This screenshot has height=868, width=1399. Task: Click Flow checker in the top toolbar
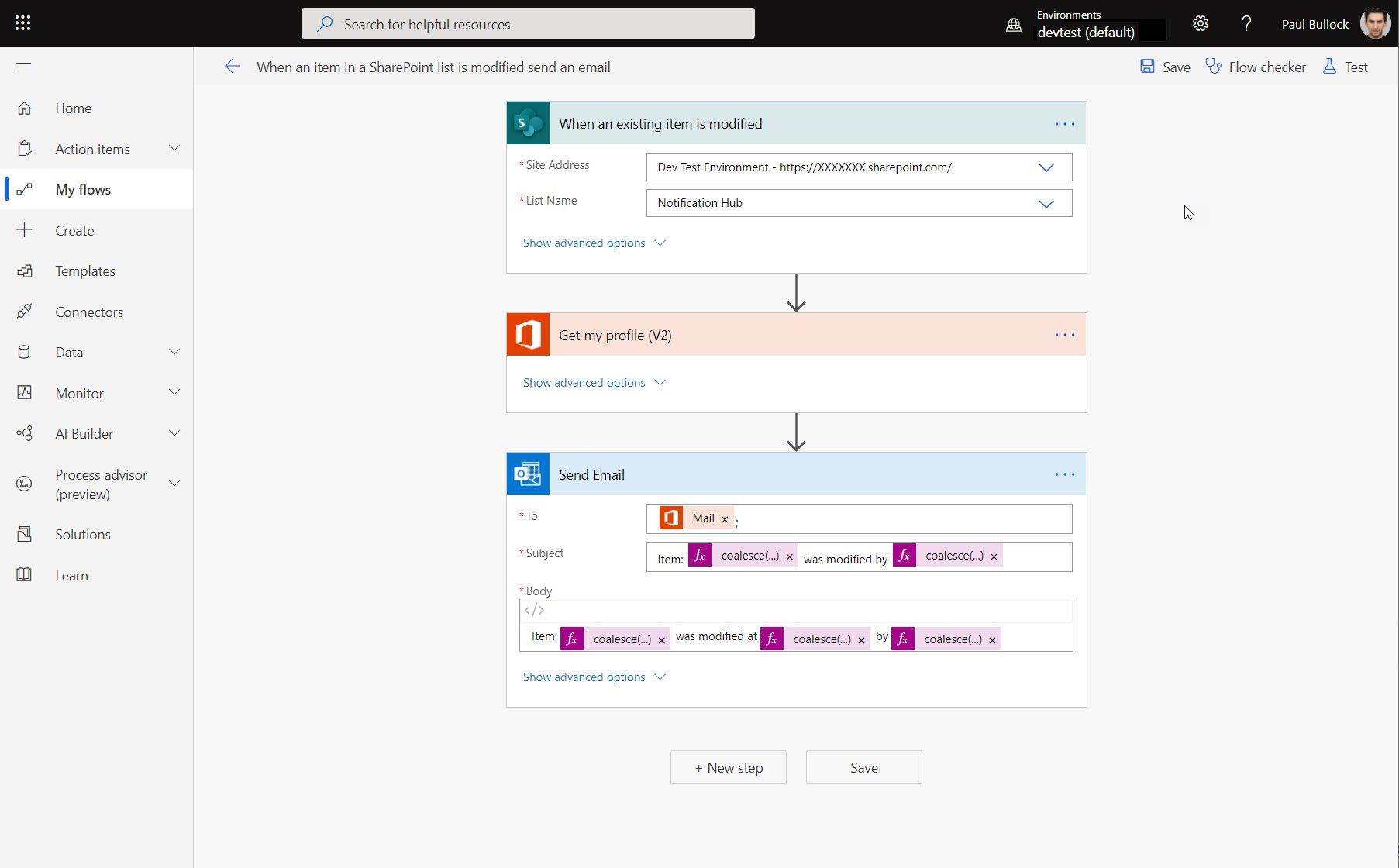click(1256, 67)
